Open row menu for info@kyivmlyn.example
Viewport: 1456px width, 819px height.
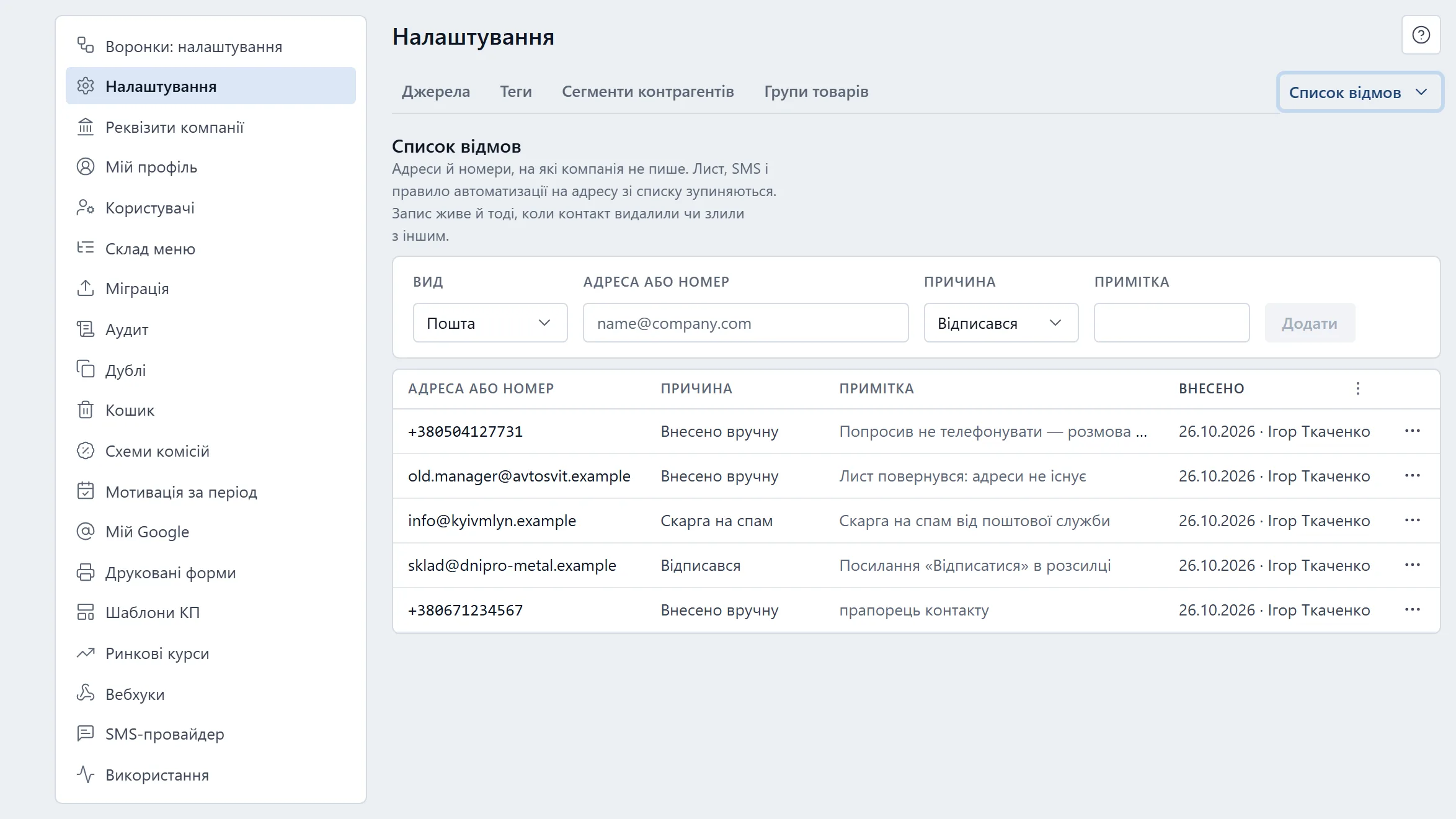click(x=1412, y=520)
